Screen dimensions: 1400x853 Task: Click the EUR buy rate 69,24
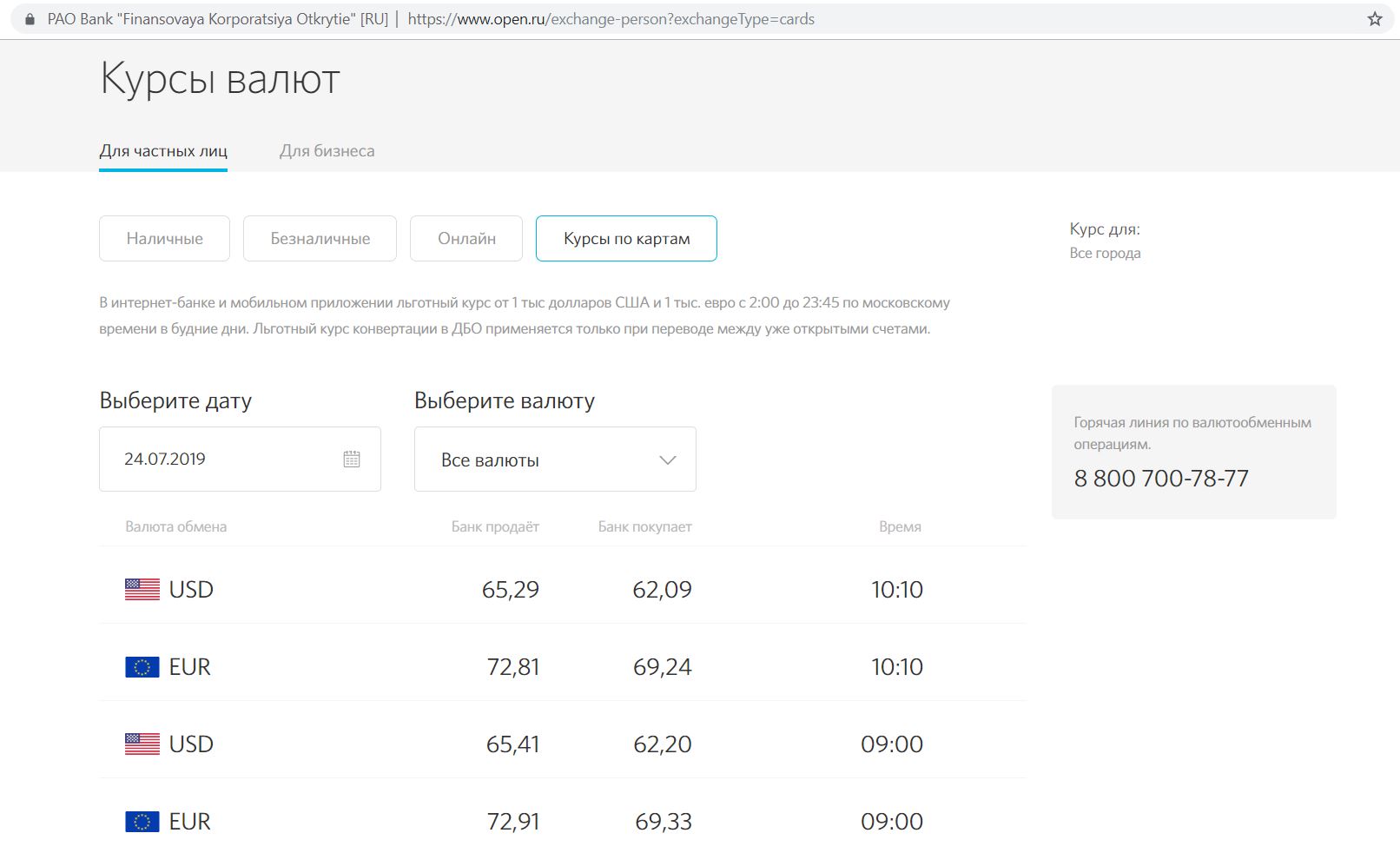pyautogui.click(x=662, y=667)
